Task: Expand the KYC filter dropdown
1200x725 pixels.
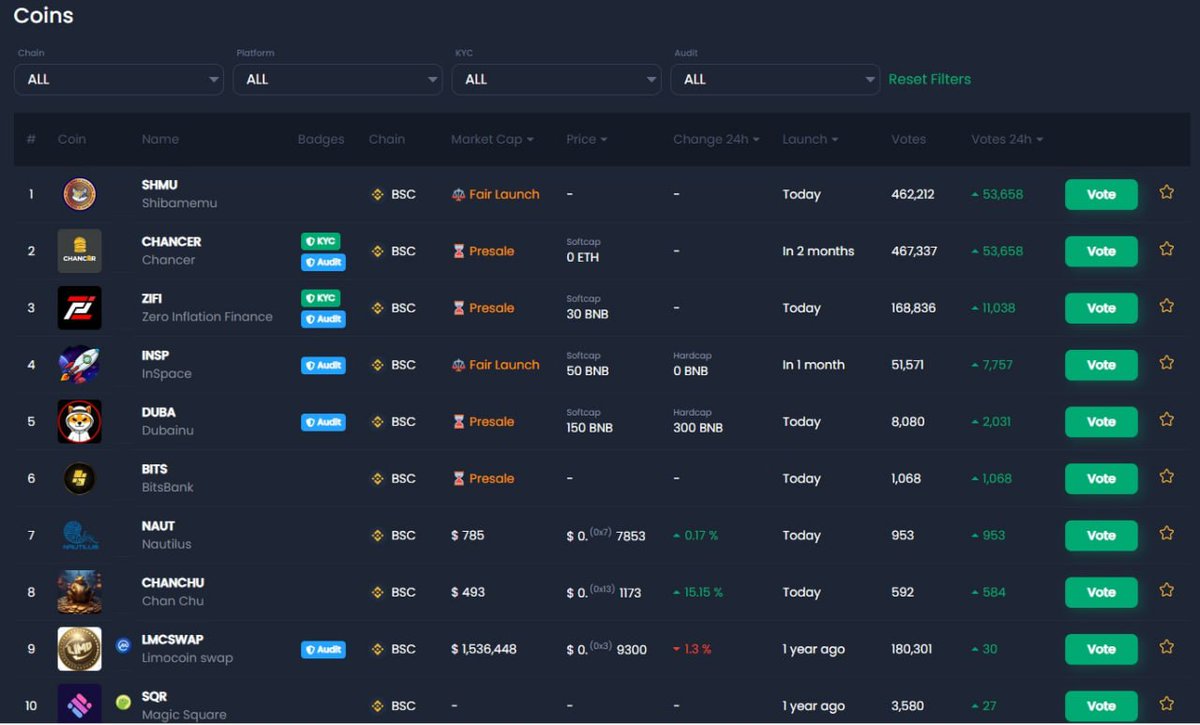Action: [x=557, y=79]
